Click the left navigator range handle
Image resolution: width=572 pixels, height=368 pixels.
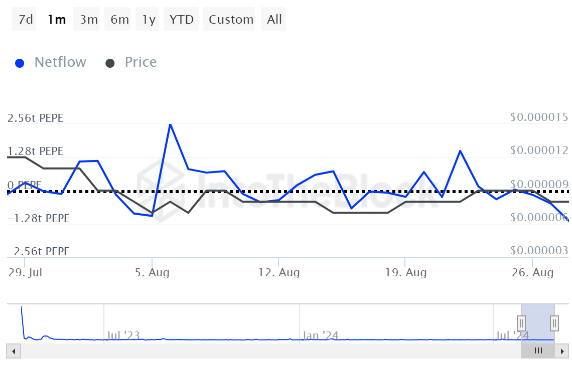(x=521, y=323)
